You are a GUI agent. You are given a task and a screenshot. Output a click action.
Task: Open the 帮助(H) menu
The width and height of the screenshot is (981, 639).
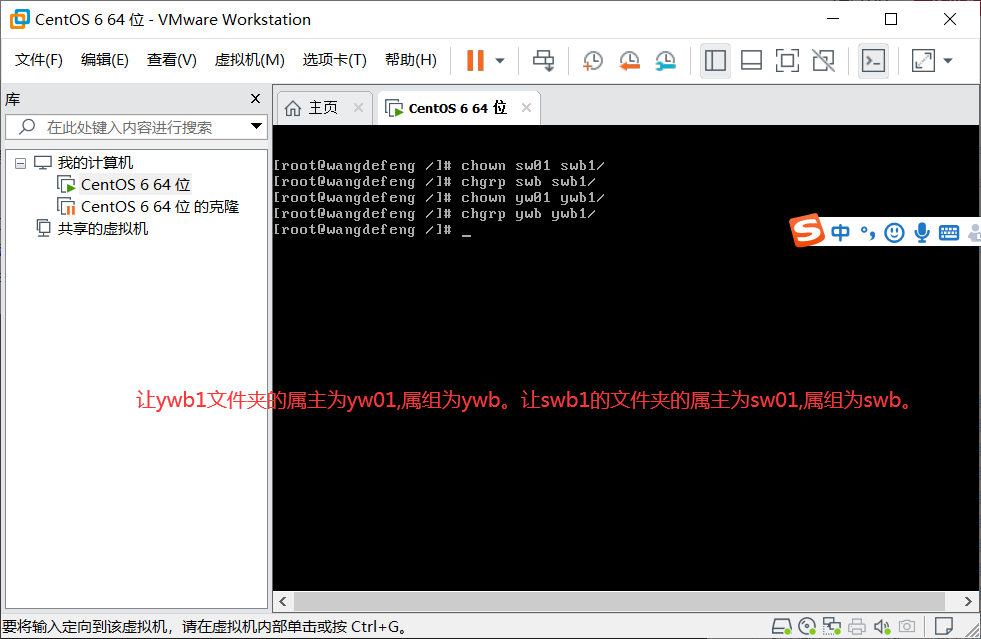click(410, 60)
